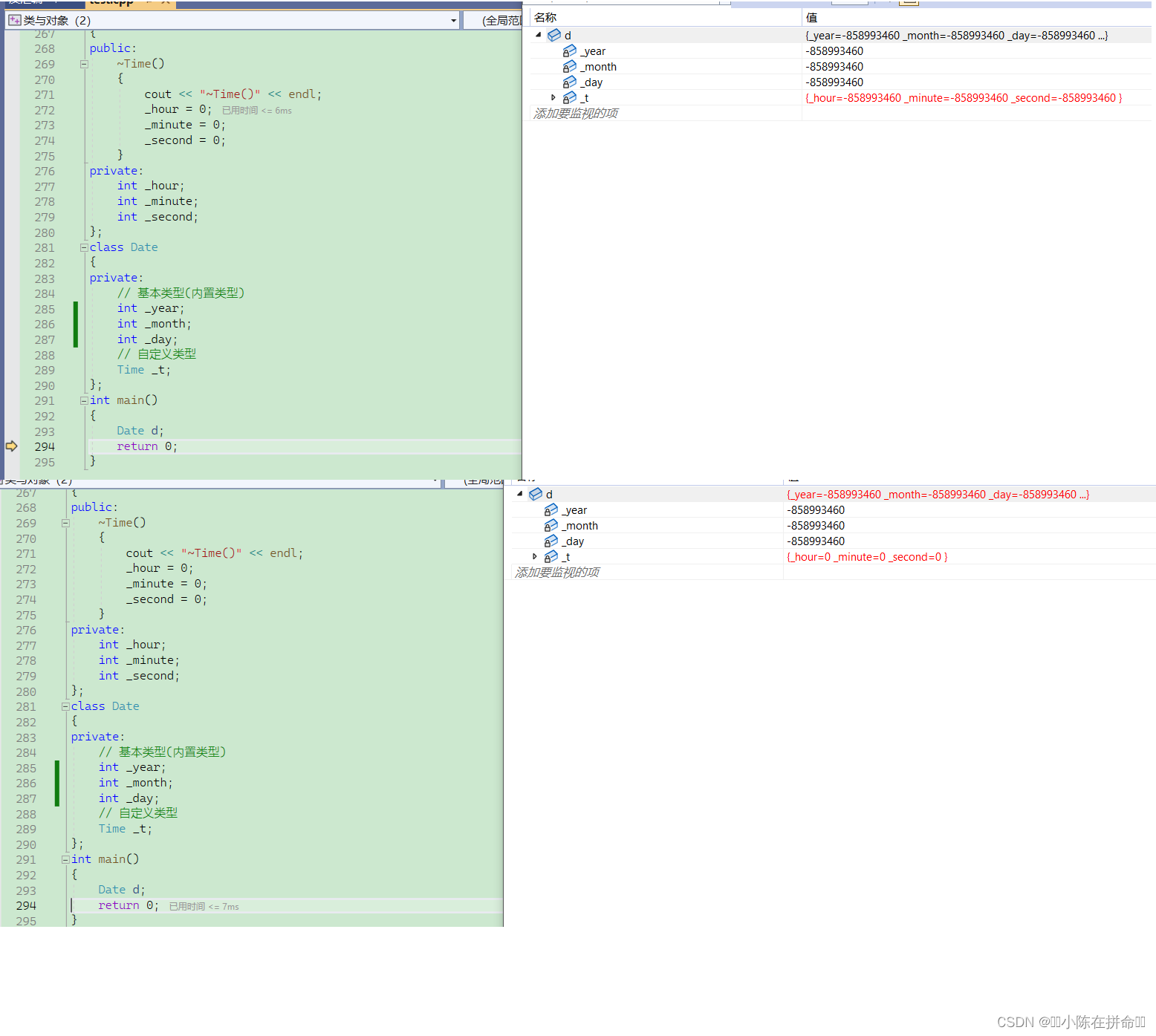The height and width of the screenshot is (1036, 1156).
Task: Select the _month value in the lower watch panel
Action: (816, 526)
